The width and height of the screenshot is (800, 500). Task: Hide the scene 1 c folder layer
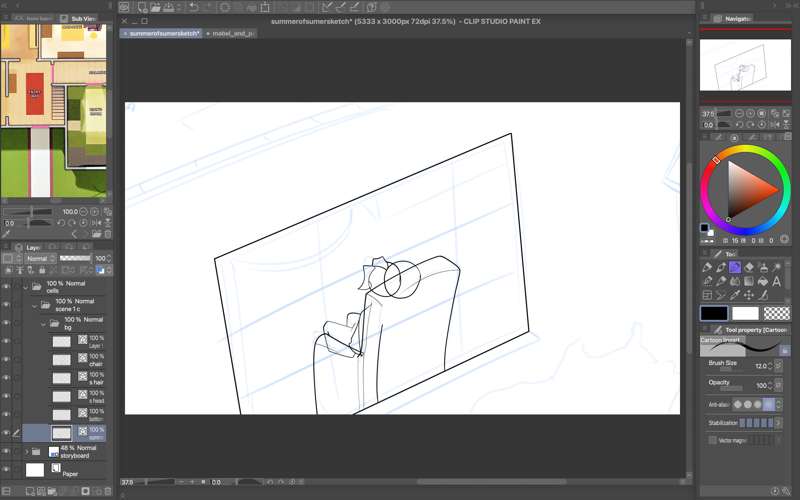click(6, 305)
